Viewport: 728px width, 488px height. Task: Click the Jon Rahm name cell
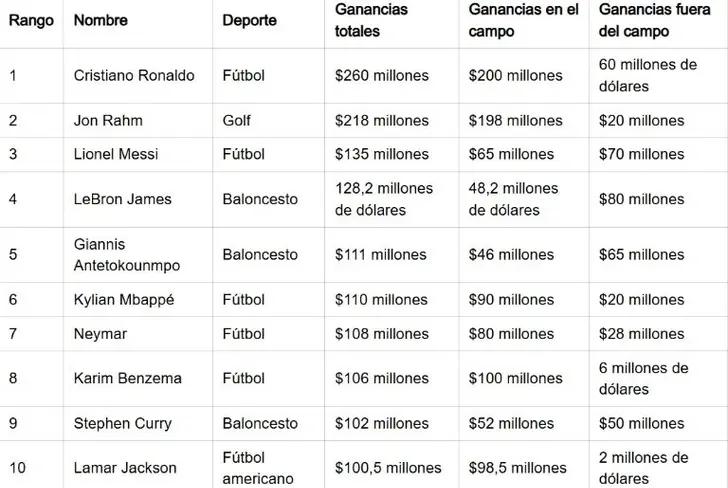click(108, 121)
